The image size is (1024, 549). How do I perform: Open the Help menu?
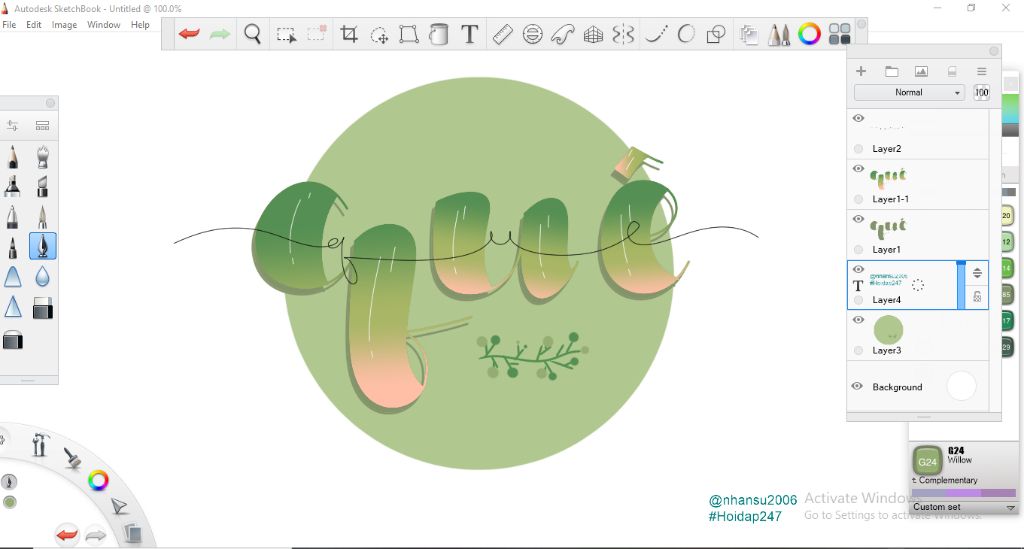pyautogui.click(x=140, y=25)
